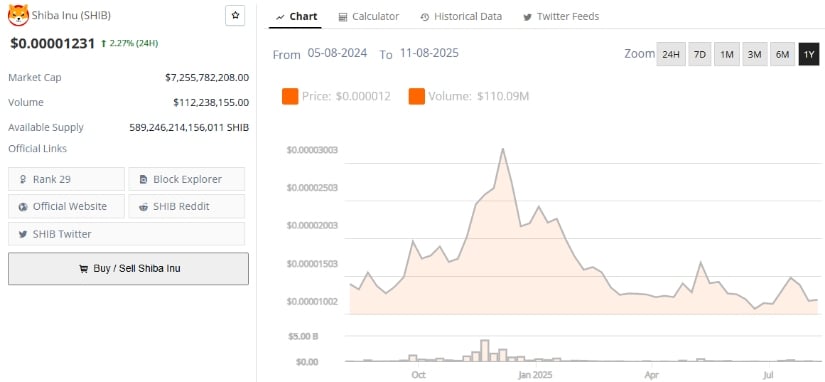The height and width of the screenshot is (382, 825).
Task: Click the Block Explorer document icon
Action: tap(143, 179)
